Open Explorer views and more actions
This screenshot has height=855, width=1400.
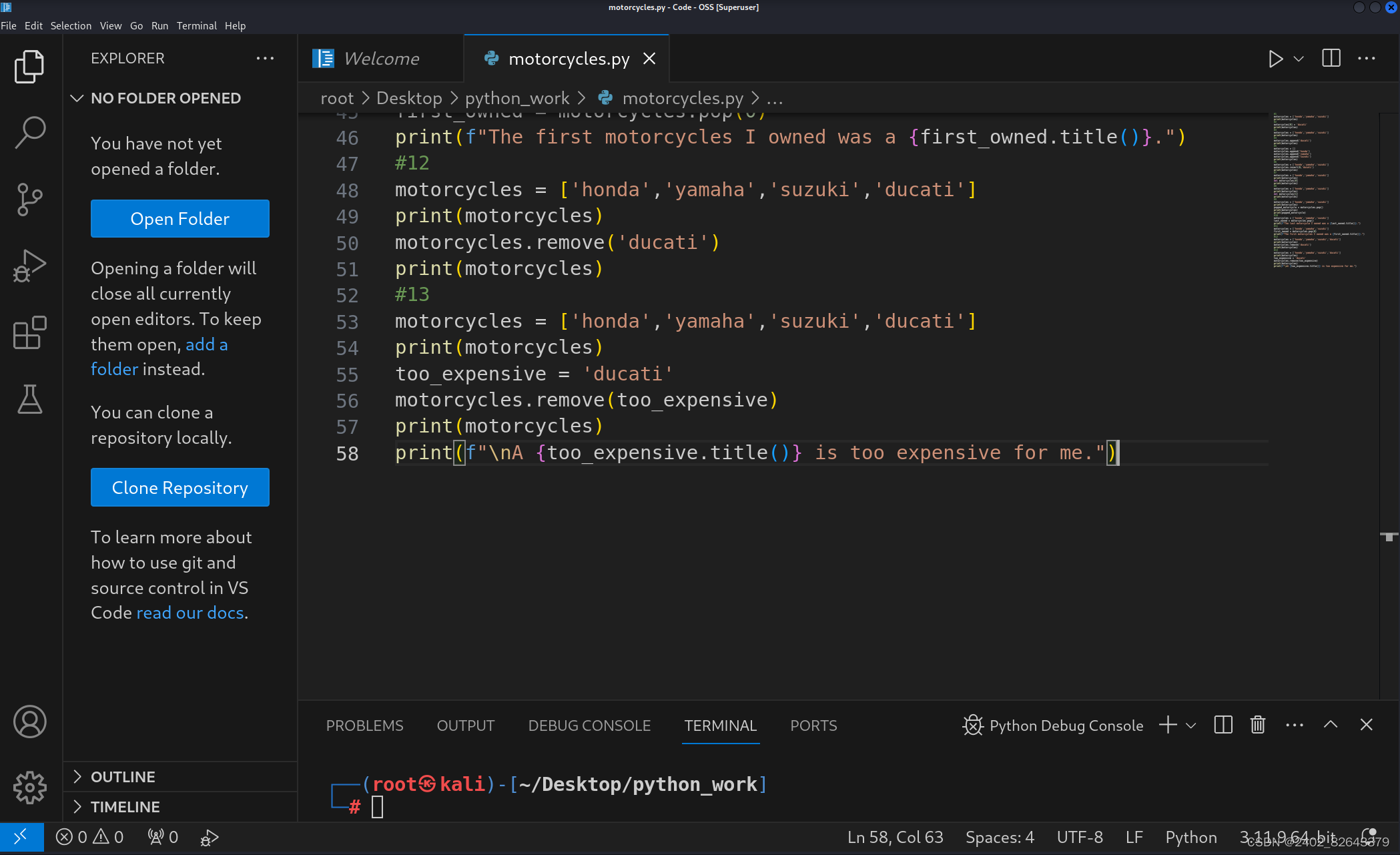point(265,59)
